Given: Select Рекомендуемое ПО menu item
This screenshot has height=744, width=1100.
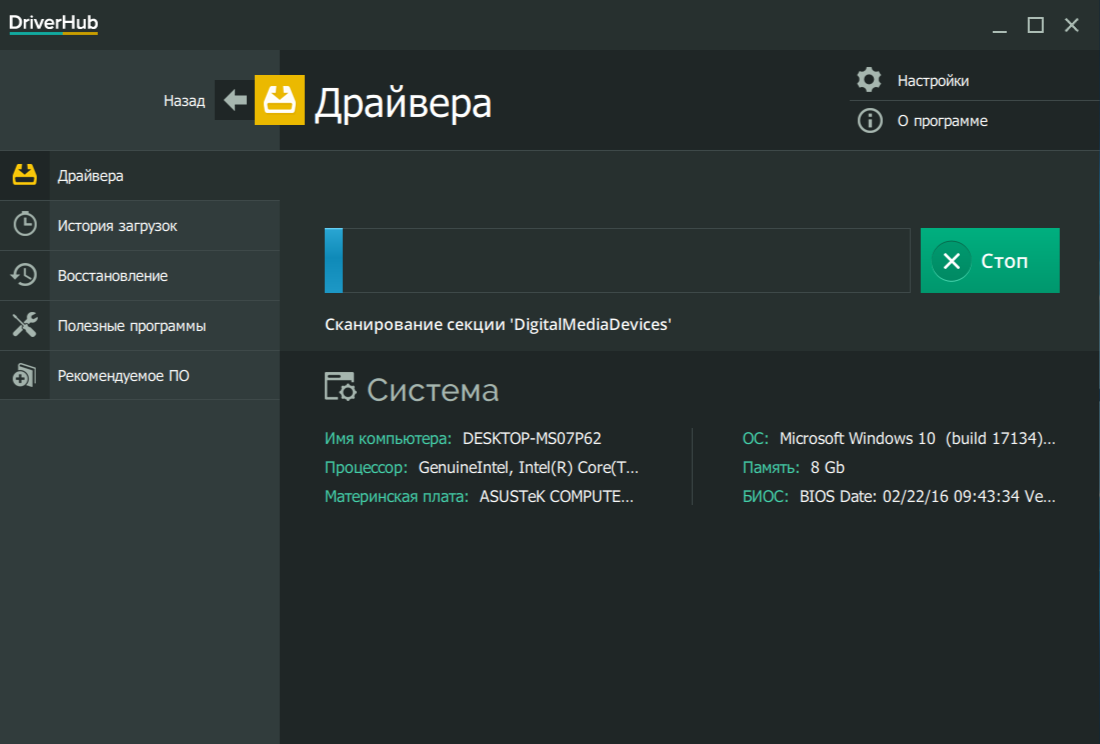Looking at the screenshot, I should [x=140, y=375].
